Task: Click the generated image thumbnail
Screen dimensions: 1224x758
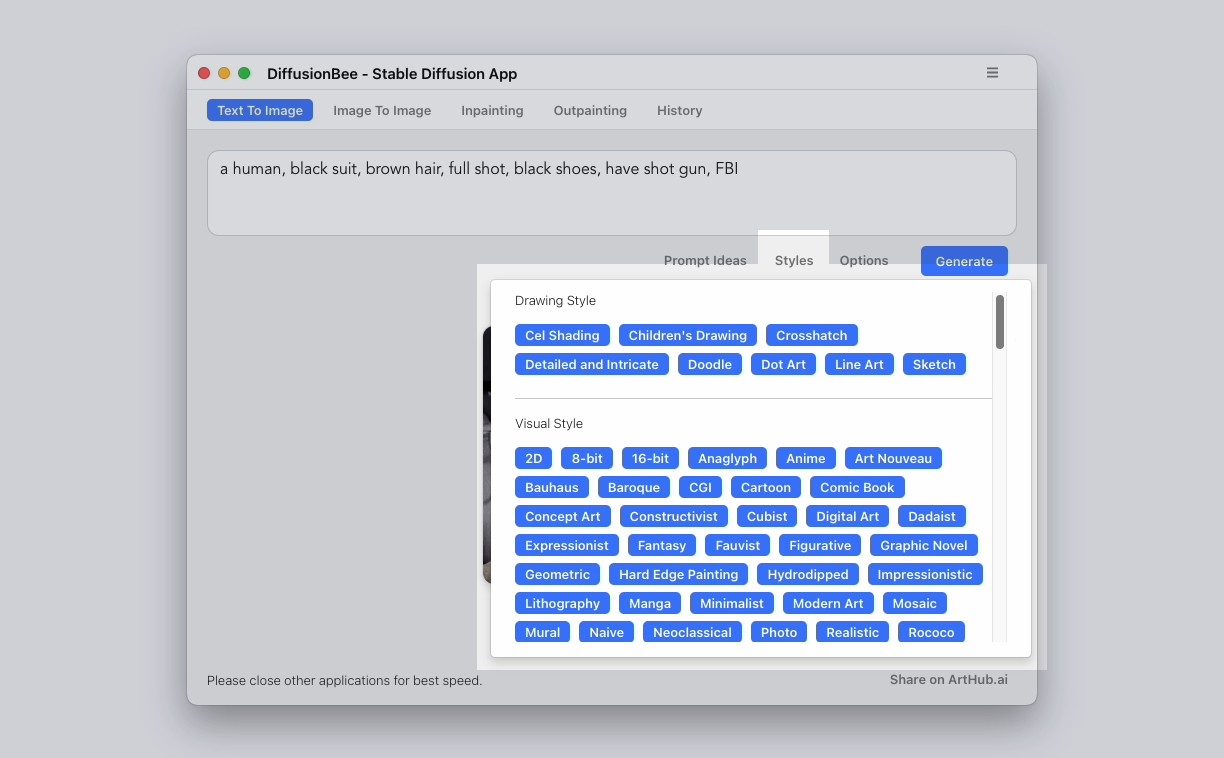Action: coord(486,455)
